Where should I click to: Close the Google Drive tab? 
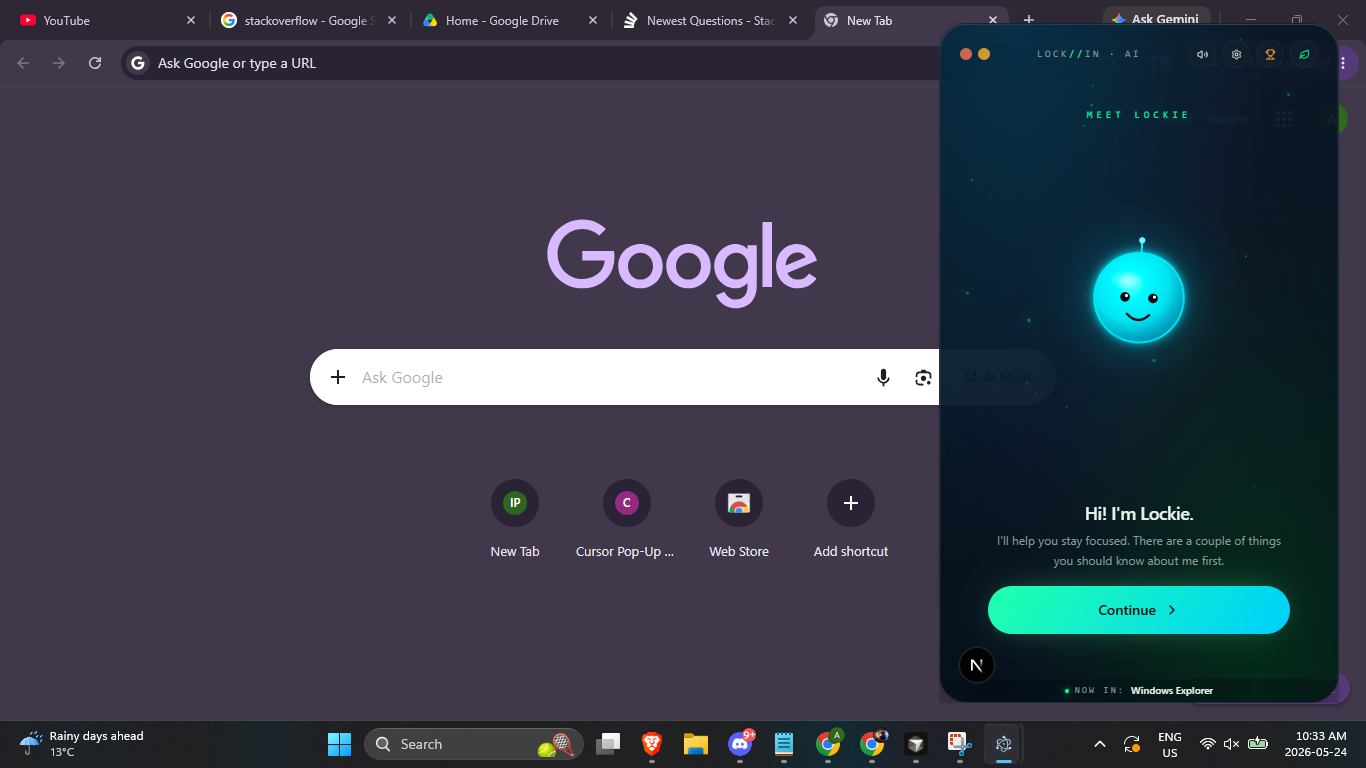593,20
